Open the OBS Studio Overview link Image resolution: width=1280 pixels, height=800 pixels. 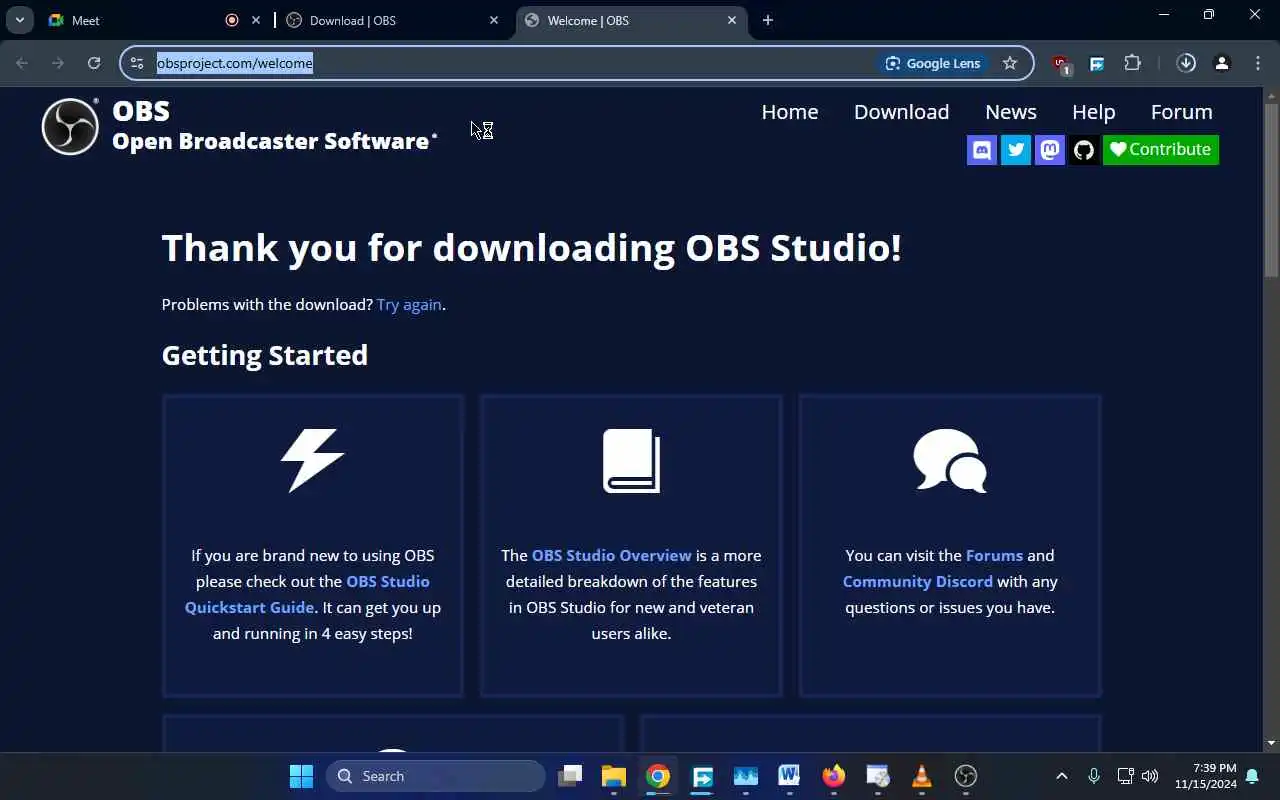coord(612,556)
